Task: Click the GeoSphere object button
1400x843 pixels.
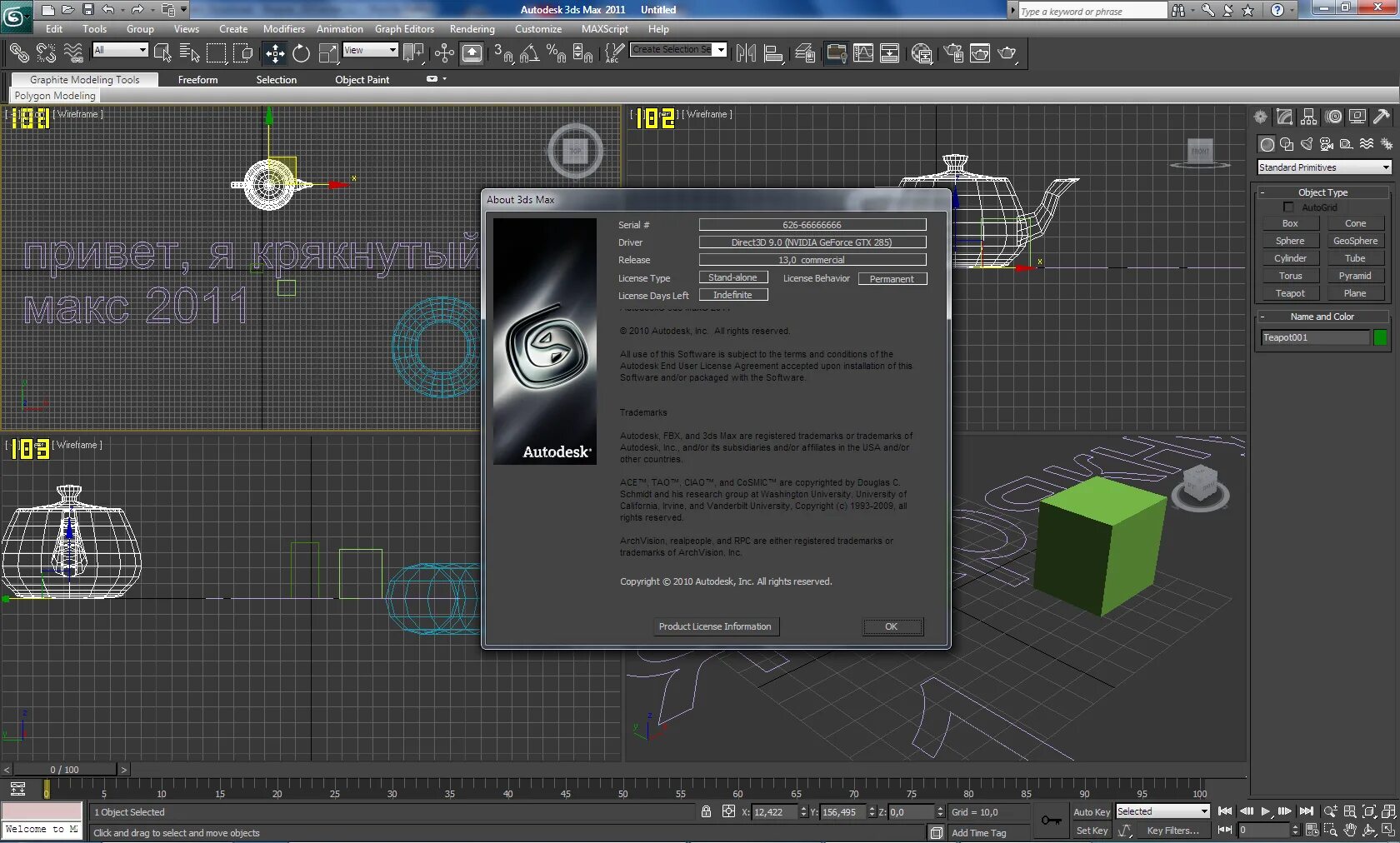Action: pyautogui.click(x=1355, y=241)
